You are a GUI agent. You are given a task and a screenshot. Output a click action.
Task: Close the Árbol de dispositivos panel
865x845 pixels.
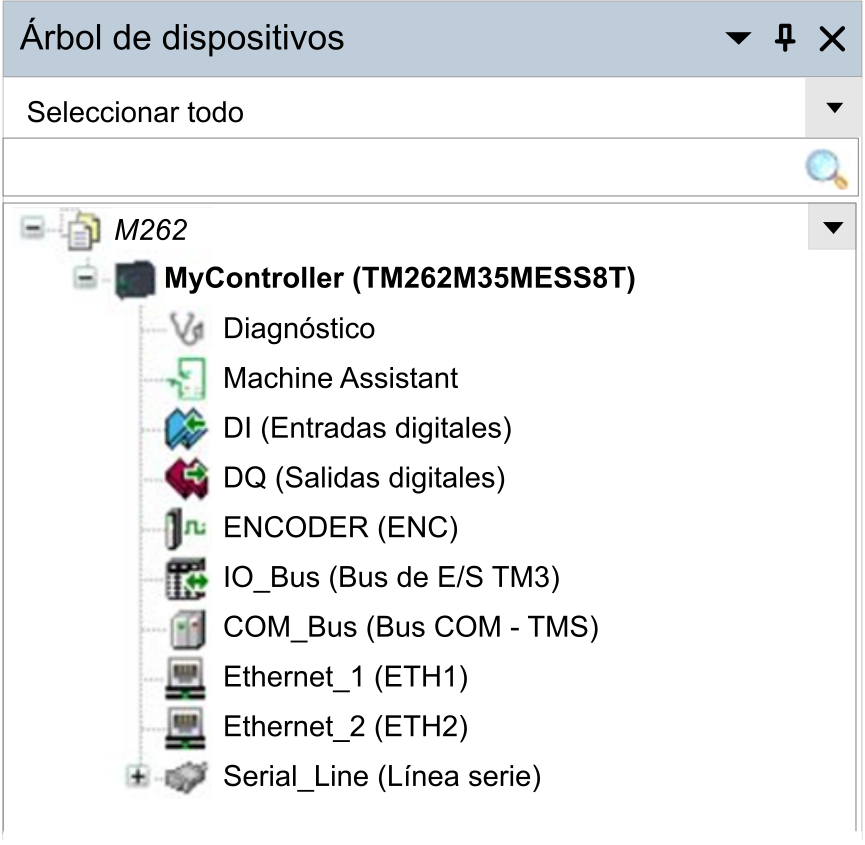tap(832, 39)
